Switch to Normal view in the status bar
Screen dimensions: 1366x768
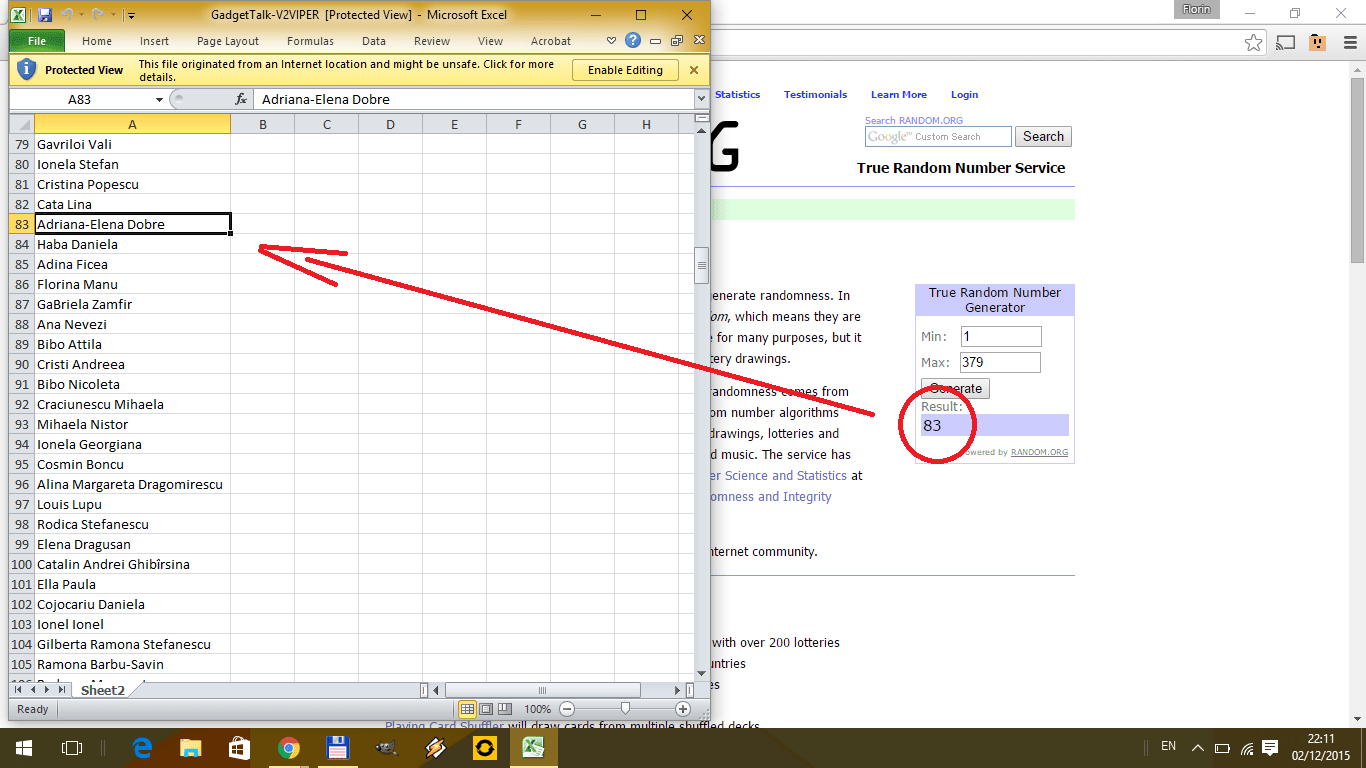468,709
